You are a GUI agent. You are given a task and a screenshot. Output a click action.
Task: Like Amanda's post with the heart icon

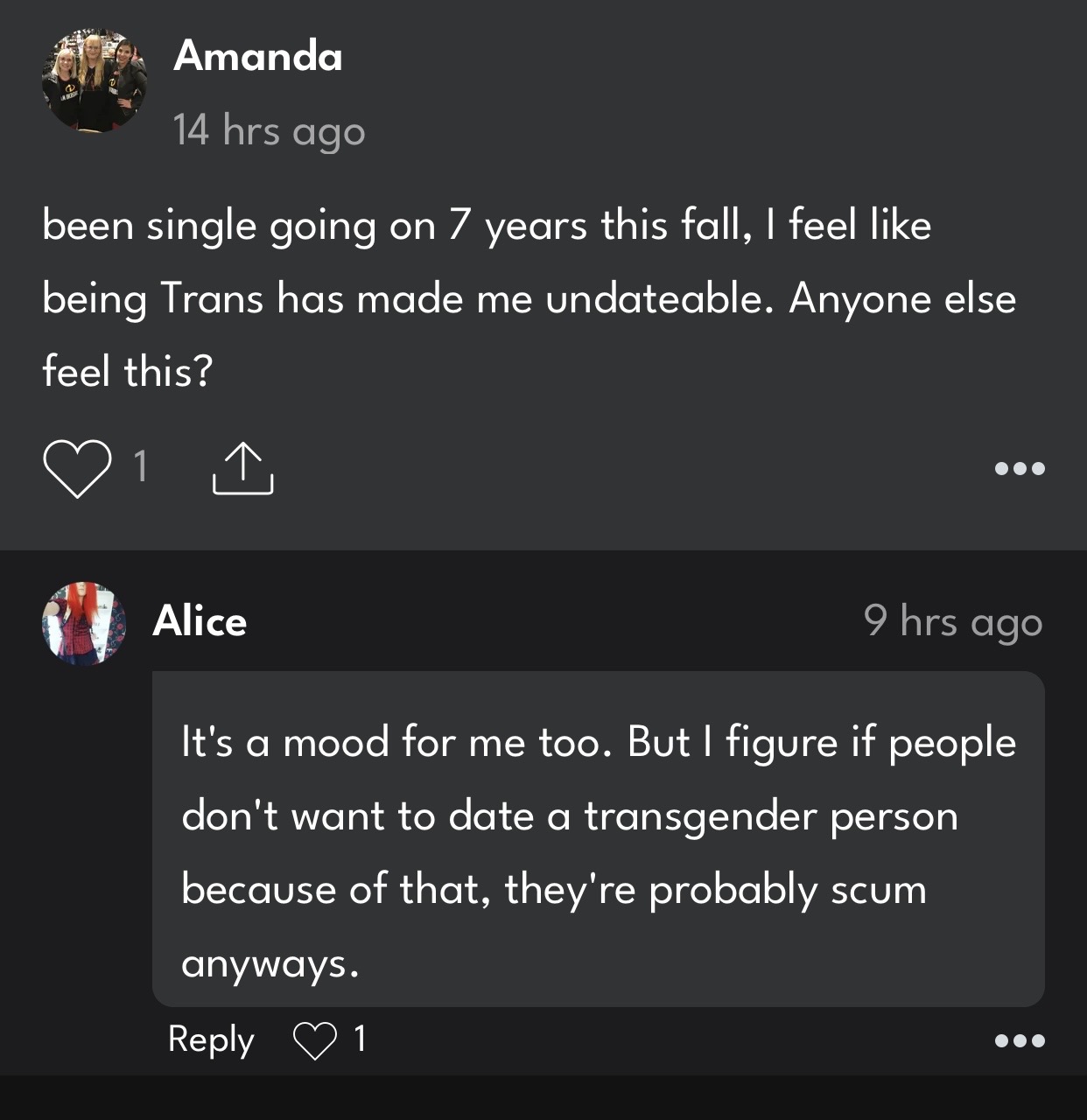(x=77, y=469)
